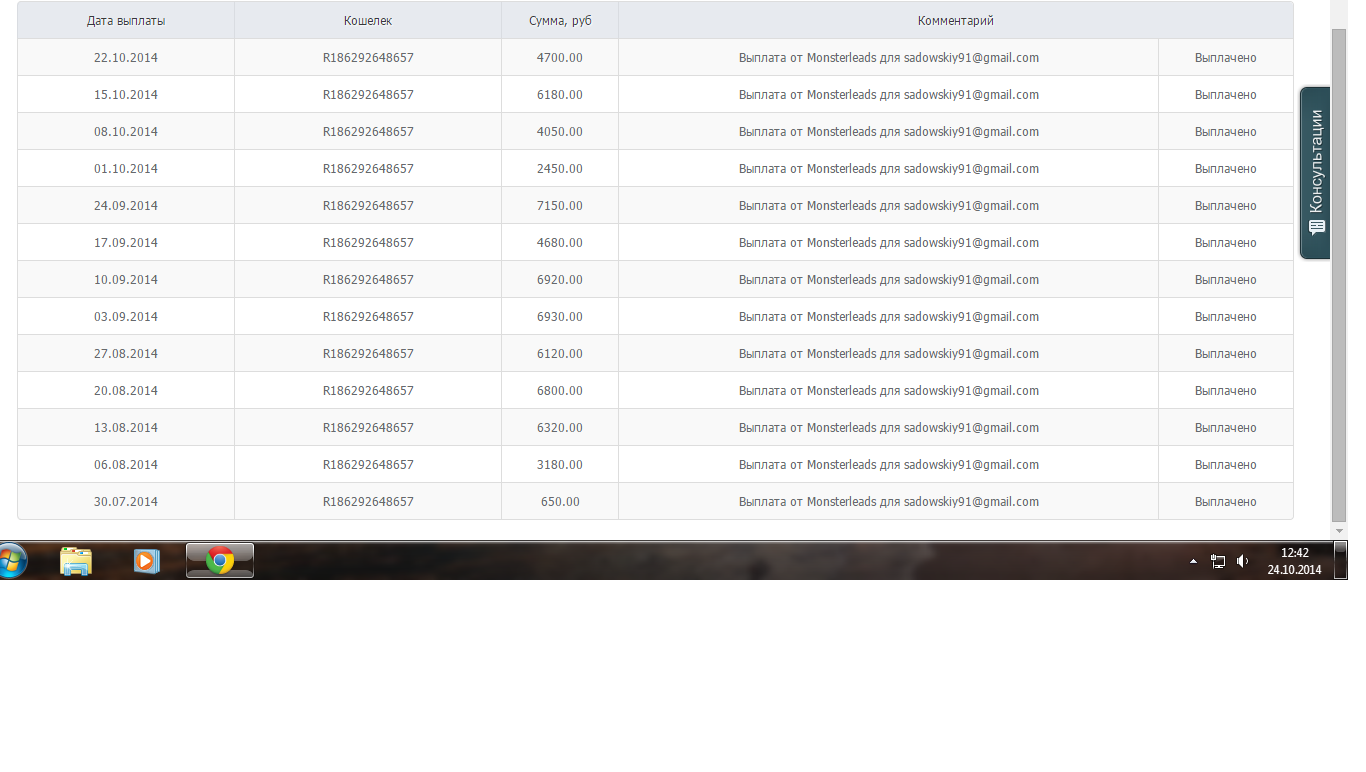
Task: Click the amount 6180.00
Action: tap(560, 95)
